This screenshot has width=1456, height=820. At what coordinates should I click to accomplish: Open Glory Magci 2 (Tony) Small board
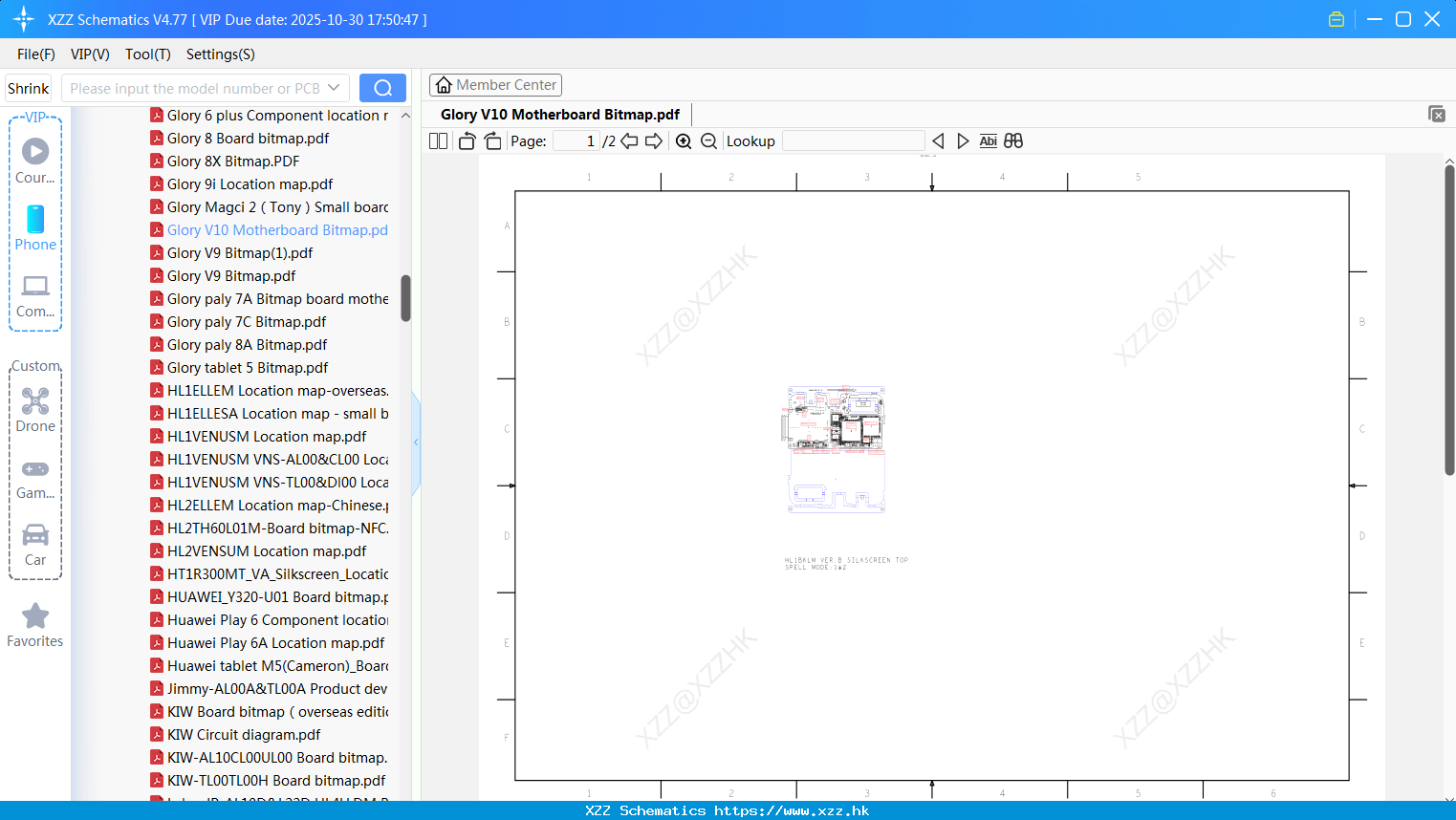click(270, 207)
